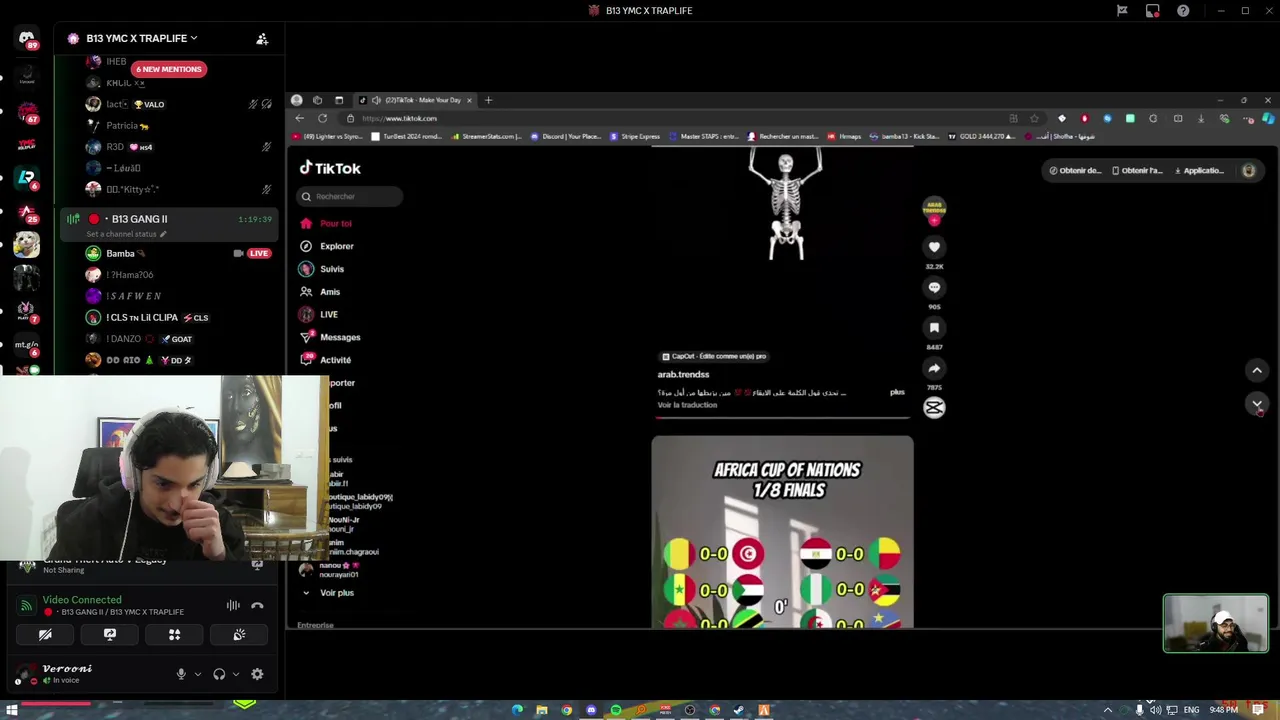Open the CapCut sound icon on video
The width and height of the screenshot is (1280, 720).
(x=934, y=407)
